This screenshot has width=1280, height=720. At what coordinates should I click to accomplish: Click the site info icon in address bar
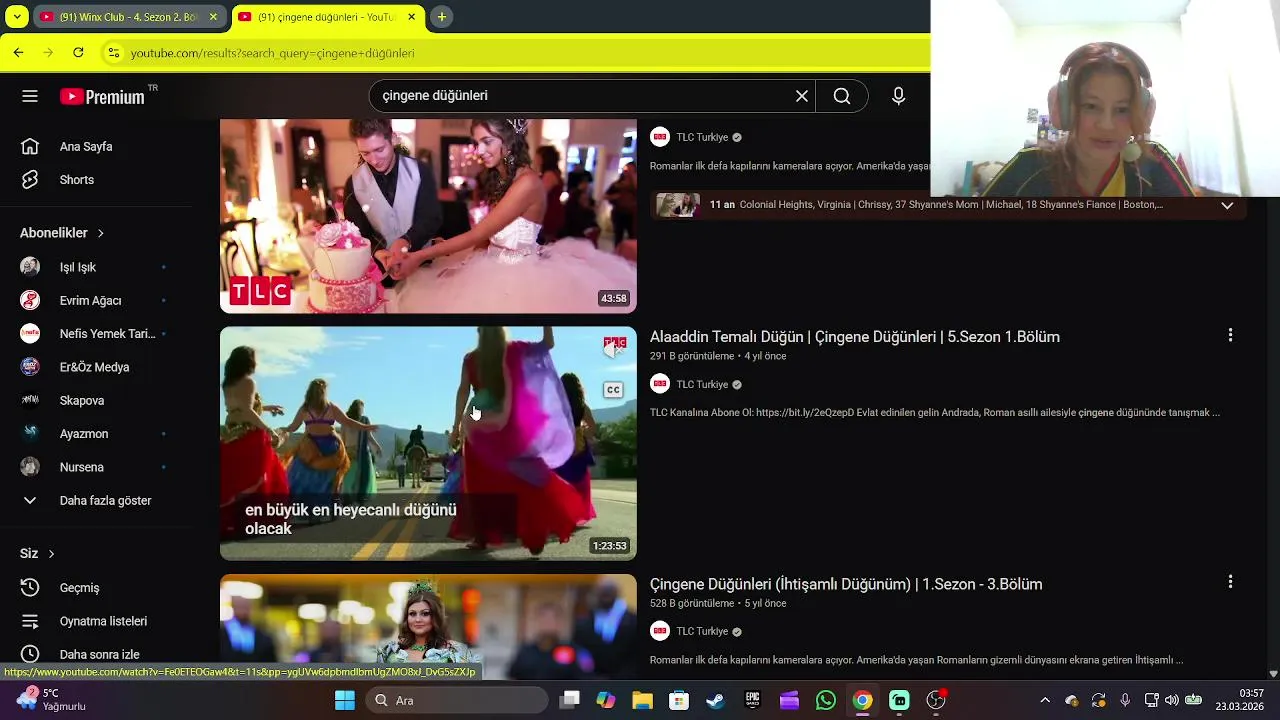click(x=114, y=53)
